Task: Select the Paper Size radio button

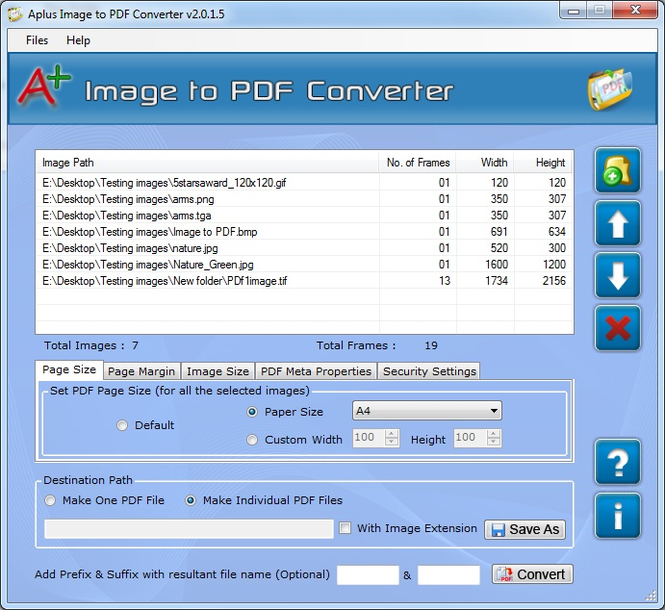Action: click(x=252, y=412)
